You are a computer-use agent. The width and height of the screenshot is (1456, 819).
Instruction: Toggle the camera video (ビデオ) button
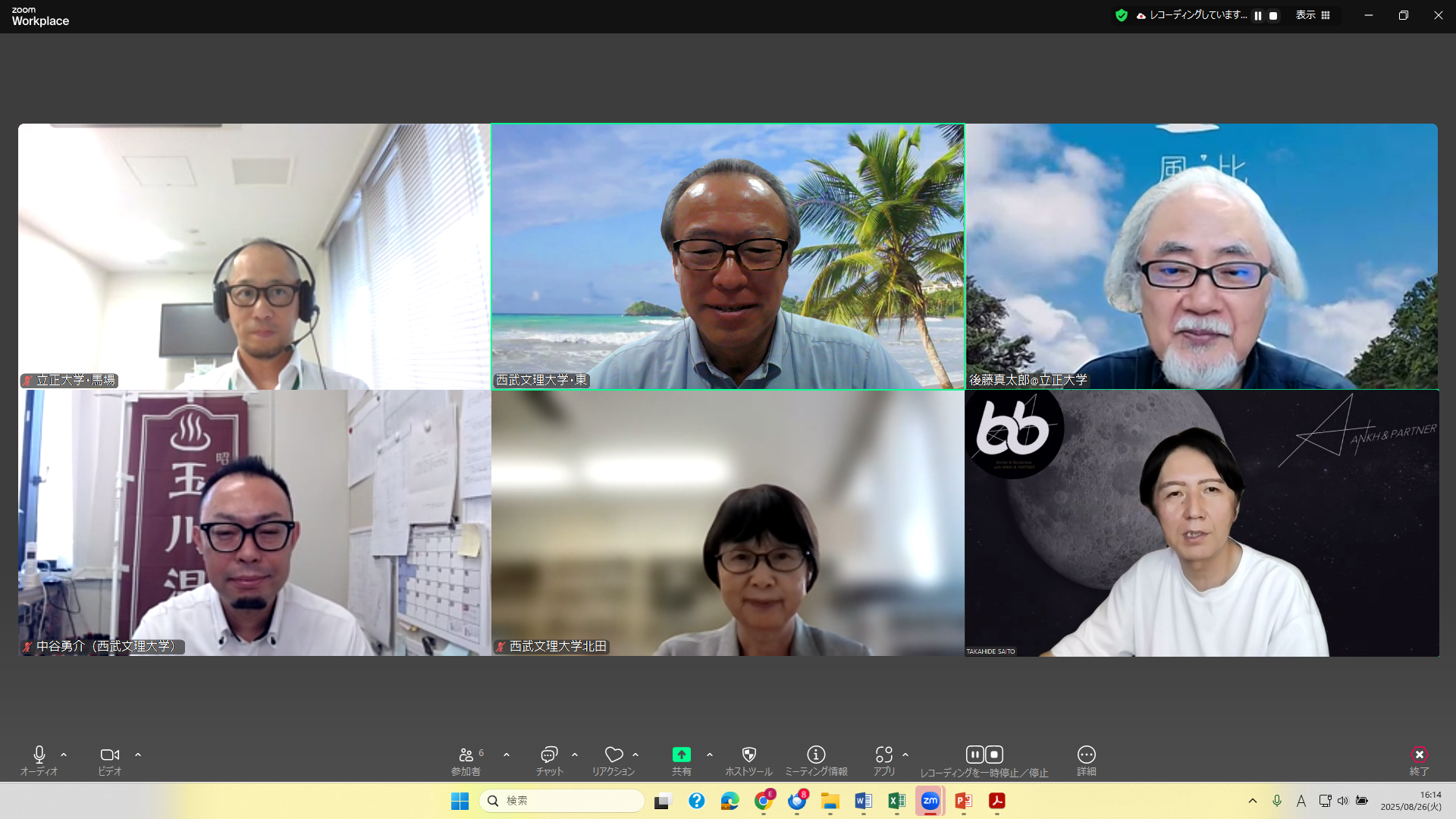point(109,755)
